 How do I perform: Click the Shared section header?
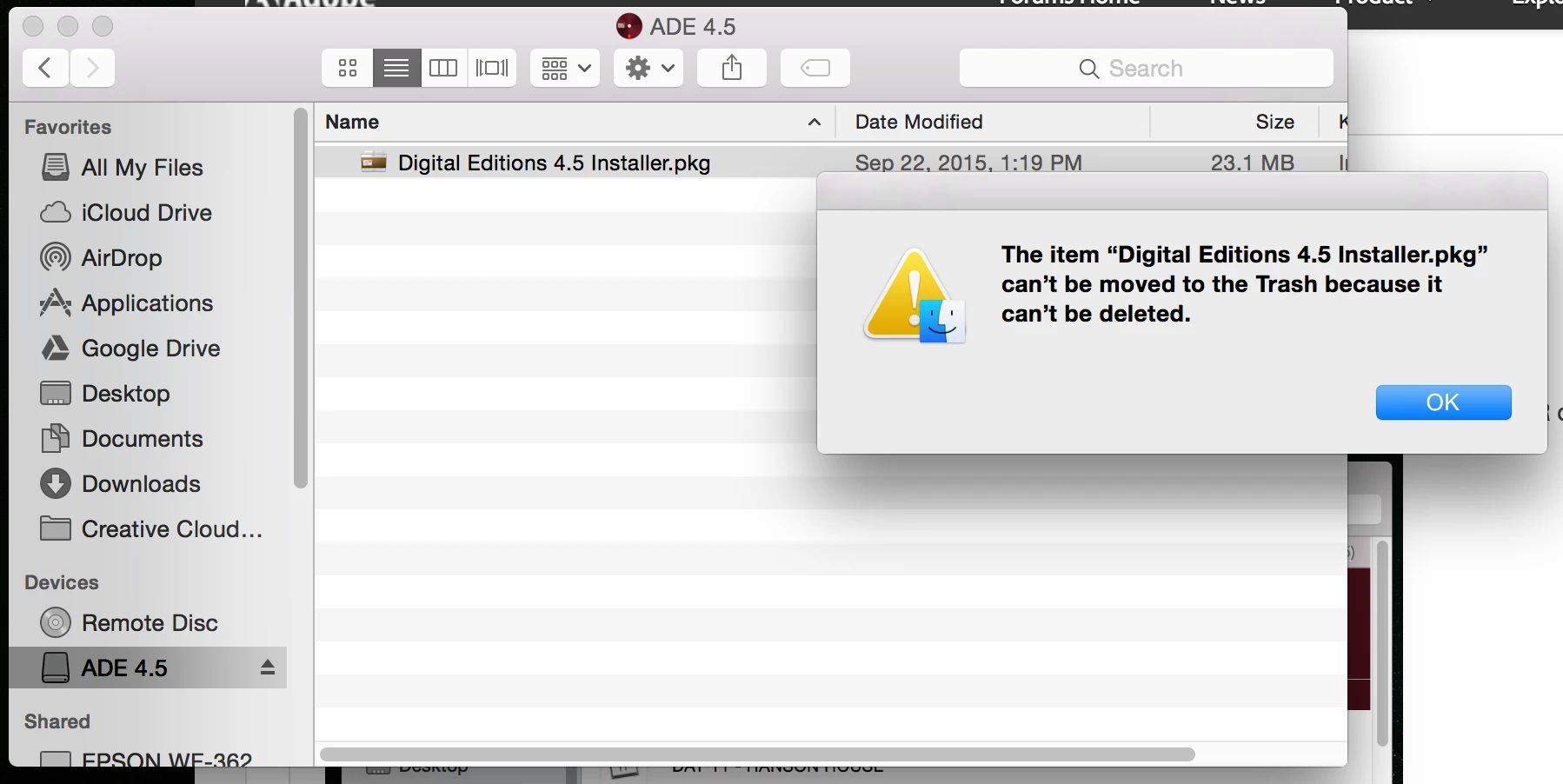click(57, 721)
